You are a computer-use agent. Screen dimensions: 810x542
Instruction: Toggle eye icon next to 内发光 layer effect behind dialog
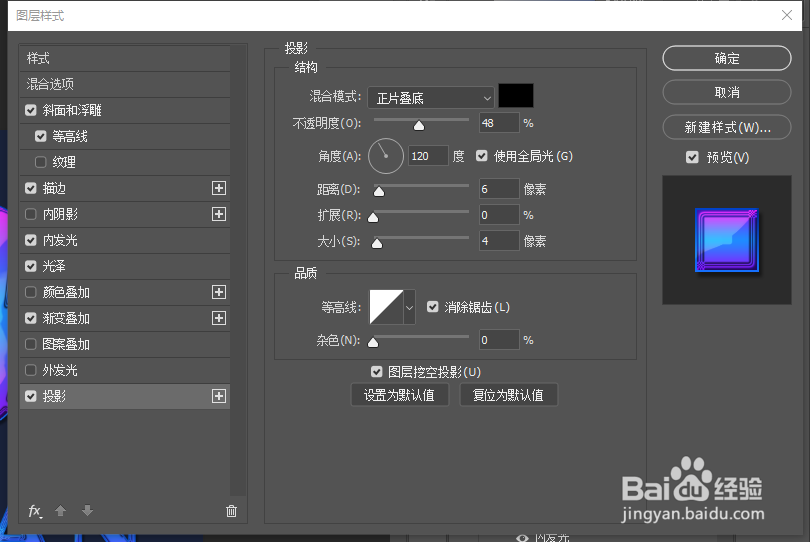(522, 538)
